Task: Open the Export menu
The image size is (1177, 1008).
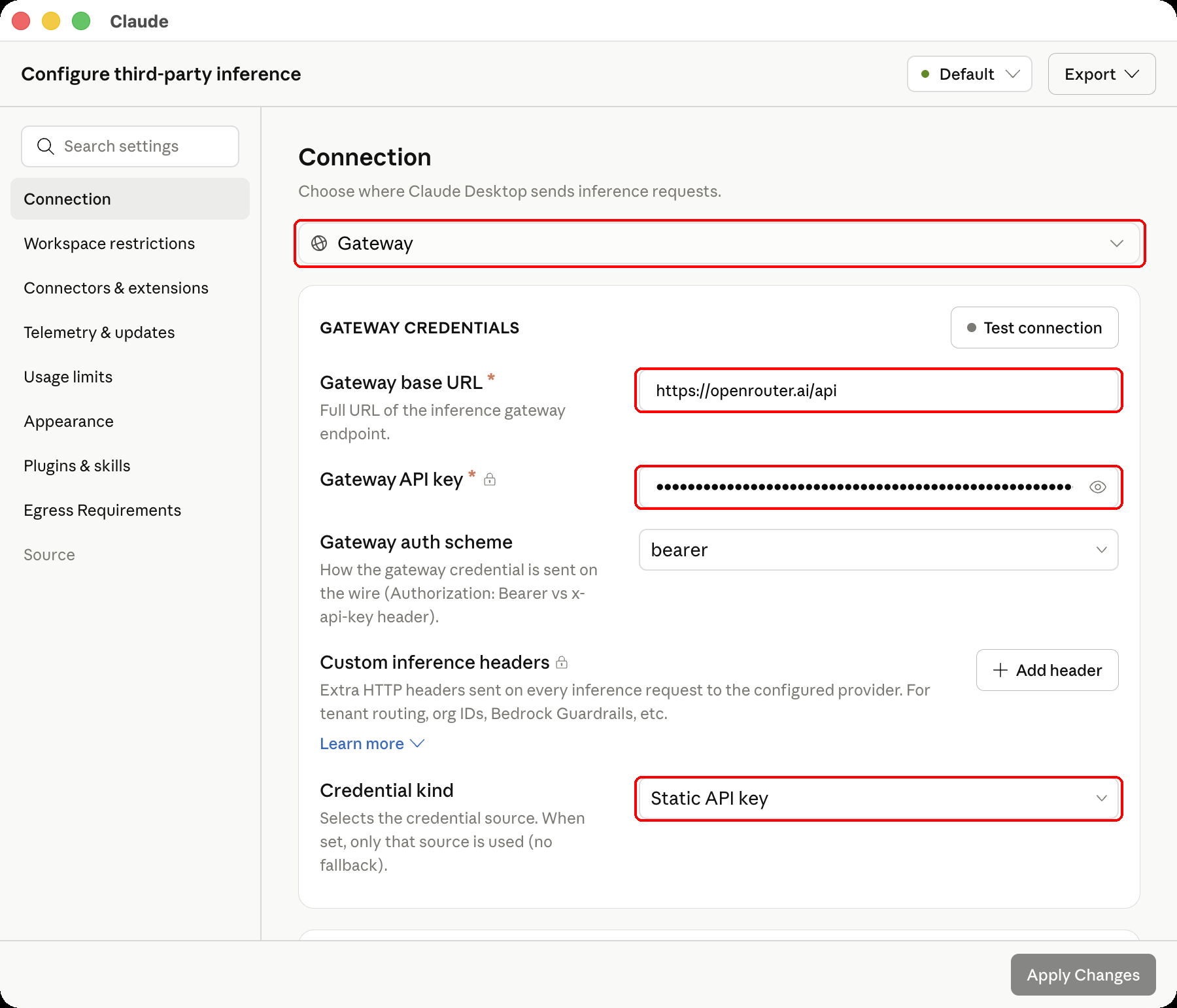Action: point(1102,74)
